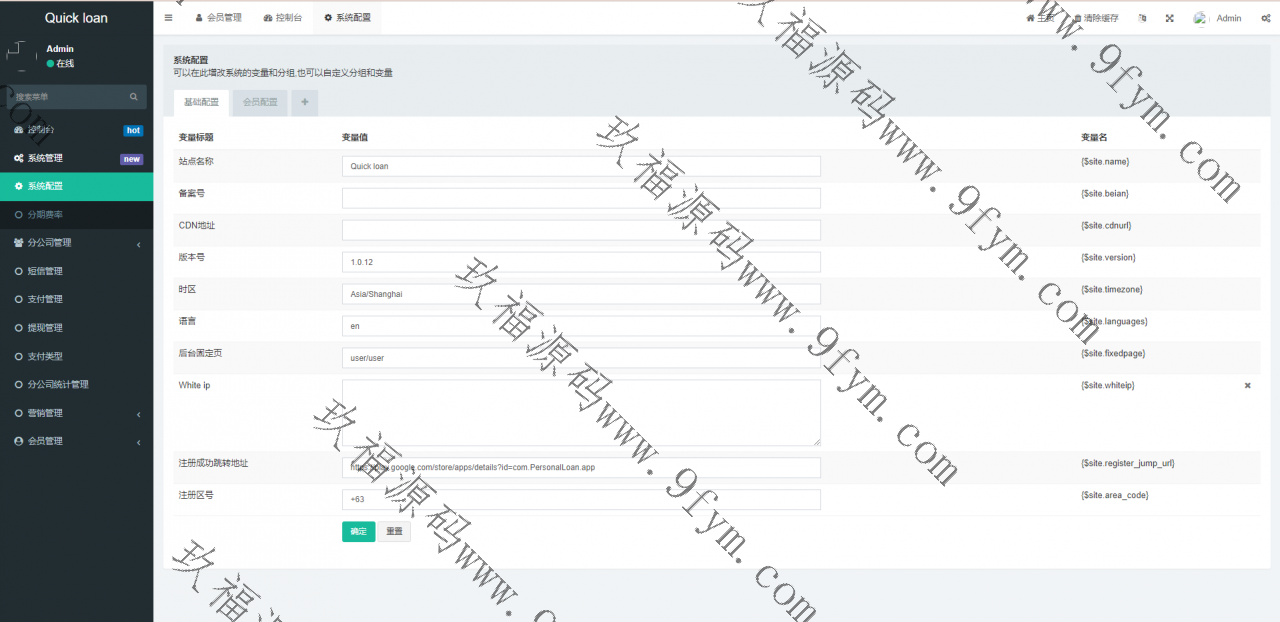The height and width of the screenshot is (622, 1280).
Task: Click the 主页 home link
Action: click(x=1040, y=18)
